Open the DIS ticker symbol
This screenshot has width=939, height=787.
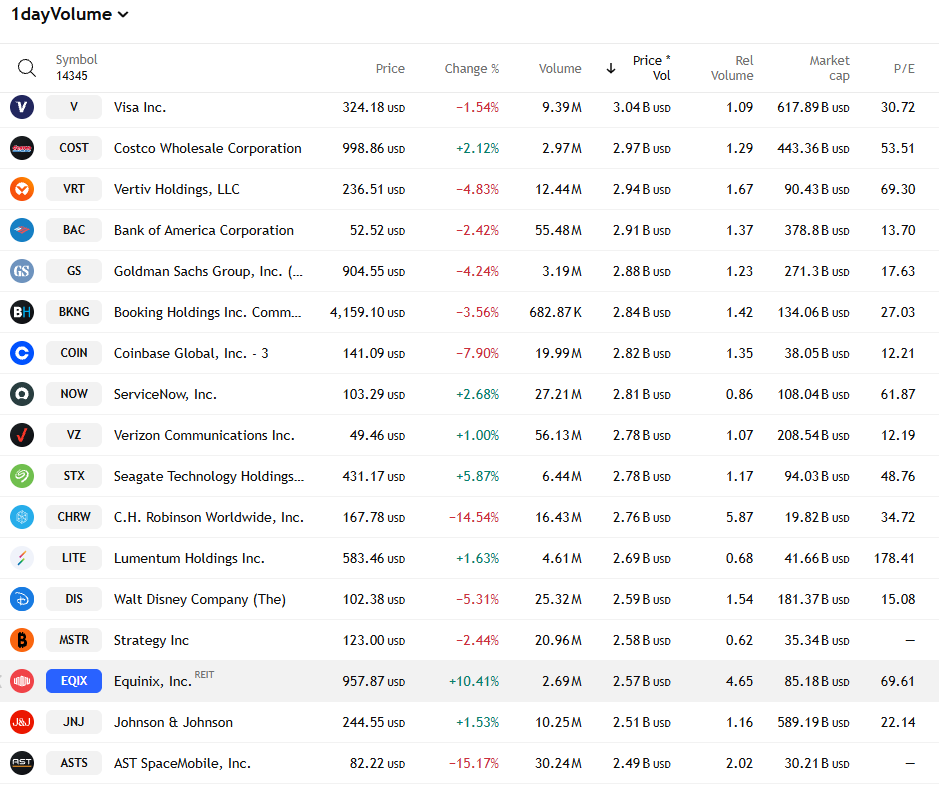[74, 599]
